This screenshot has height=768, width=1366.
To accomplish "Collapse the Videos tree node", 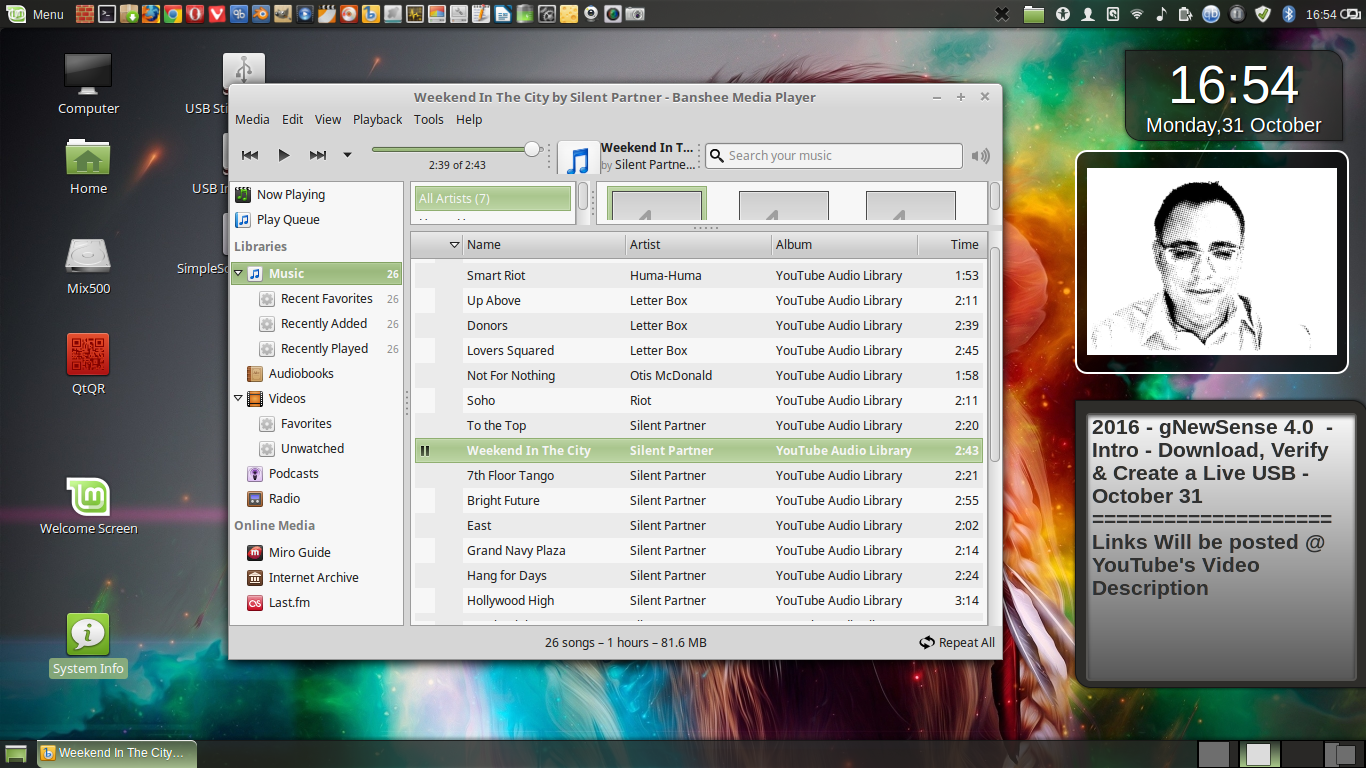I will pyautogui.click(x=238, y=398).
